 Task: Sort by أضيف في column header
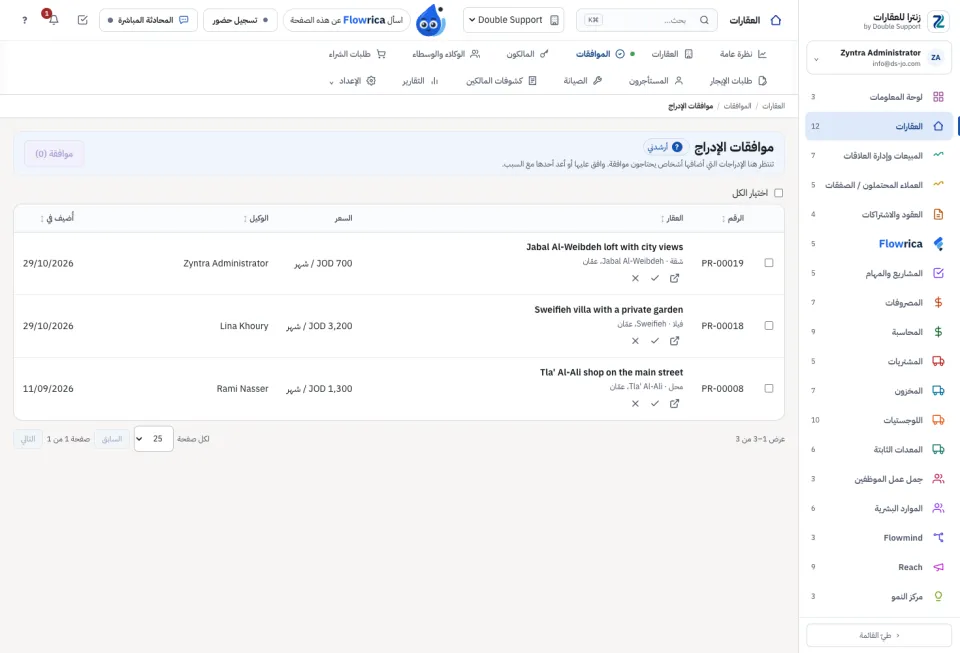[57, 218]
